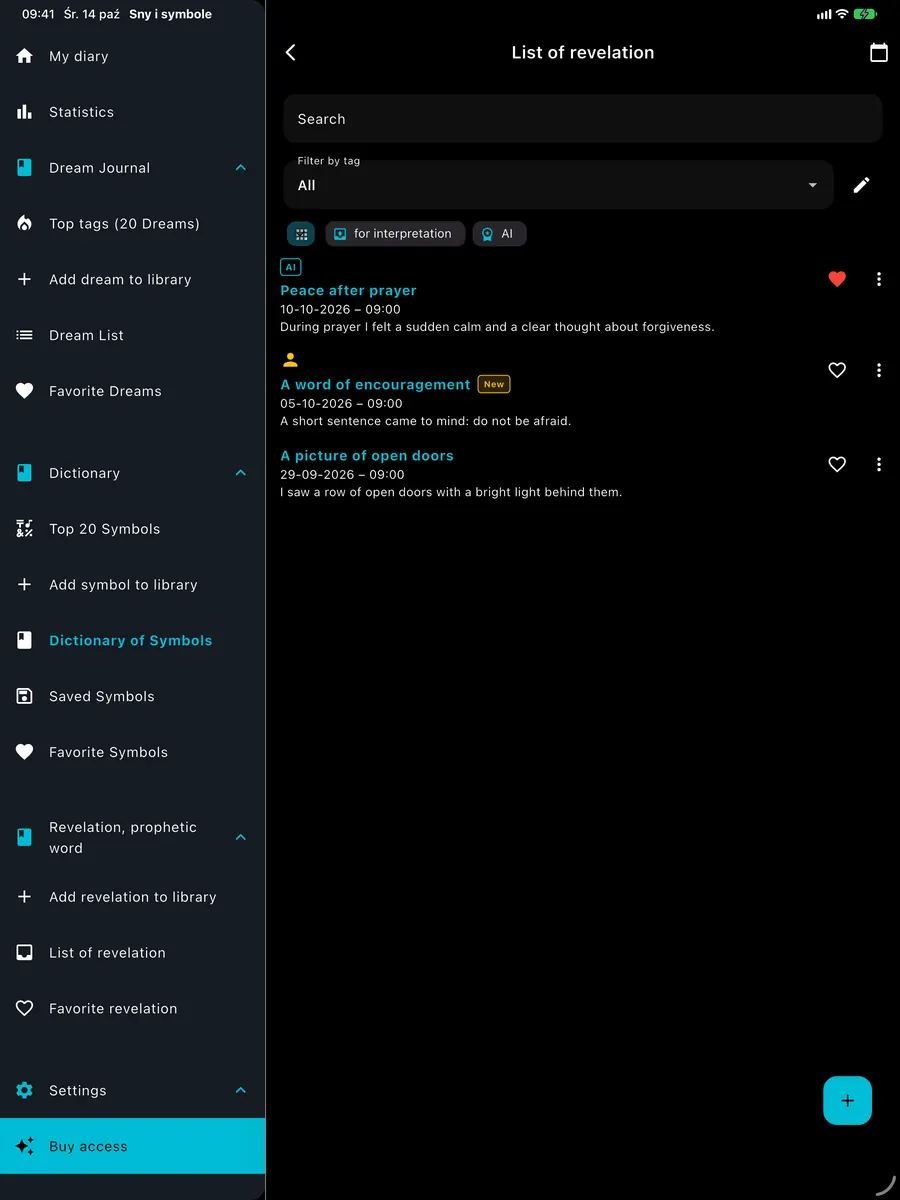
Task: Click the heart icon beside Favorite Dreams
Action: pos(25,391)
